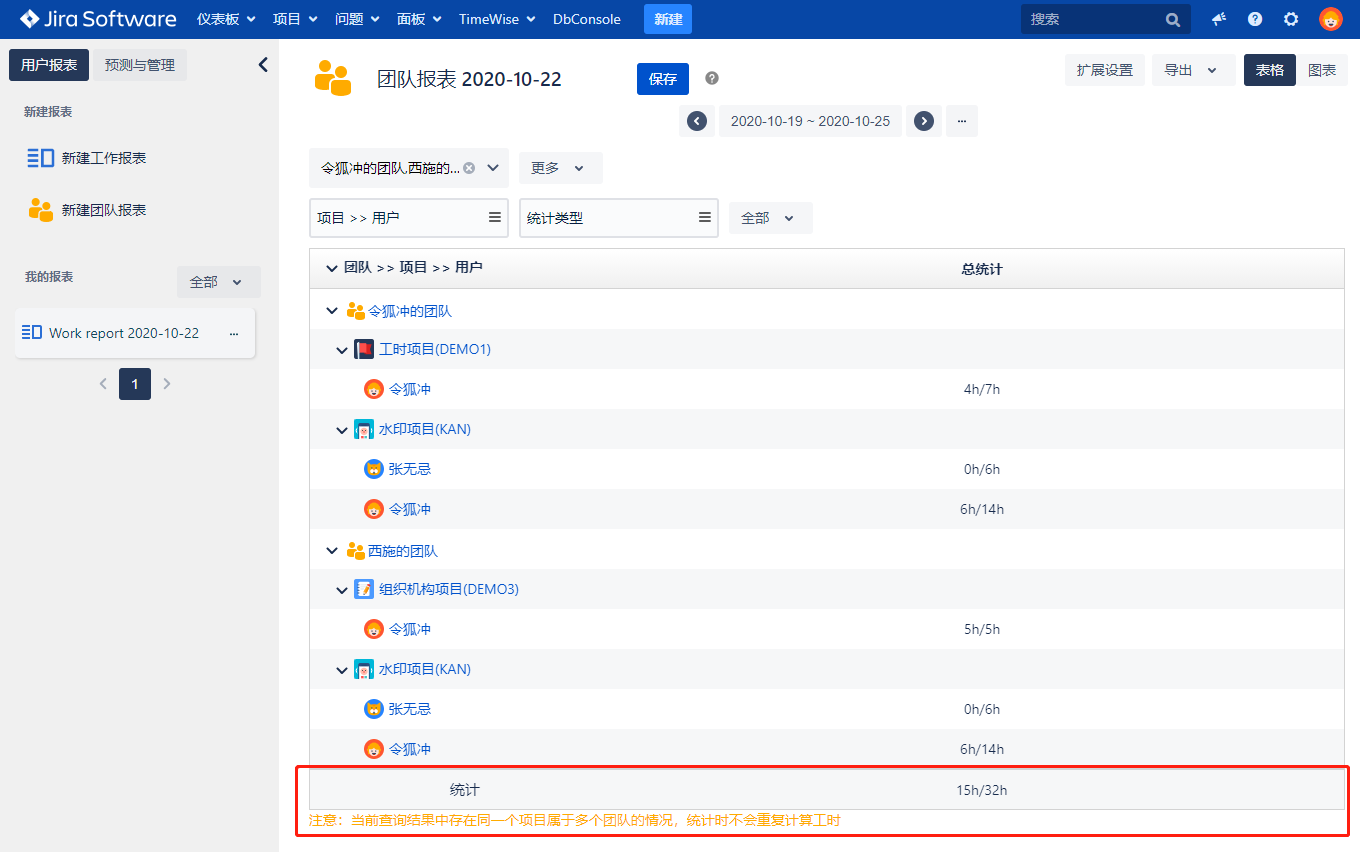1360x852 pixels.
Task: Click the search box in header
Action: [x=1095, y=19]
